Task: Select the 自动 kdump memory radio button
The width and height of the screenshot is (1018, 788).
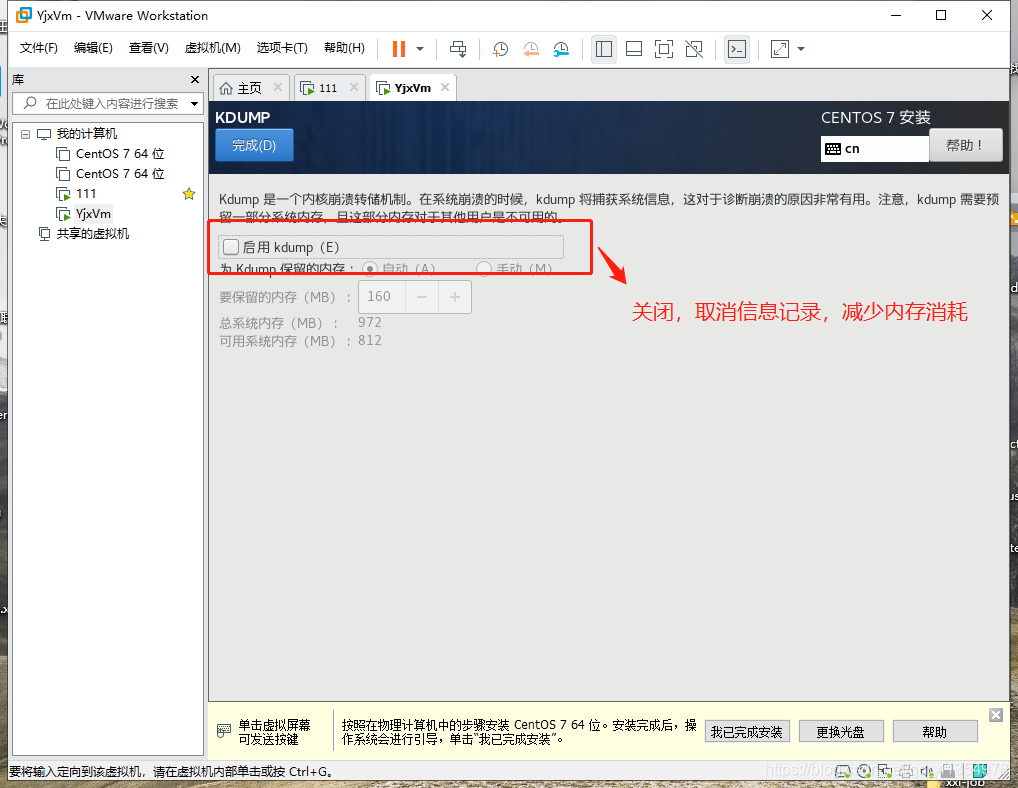Action: point(370,268)
